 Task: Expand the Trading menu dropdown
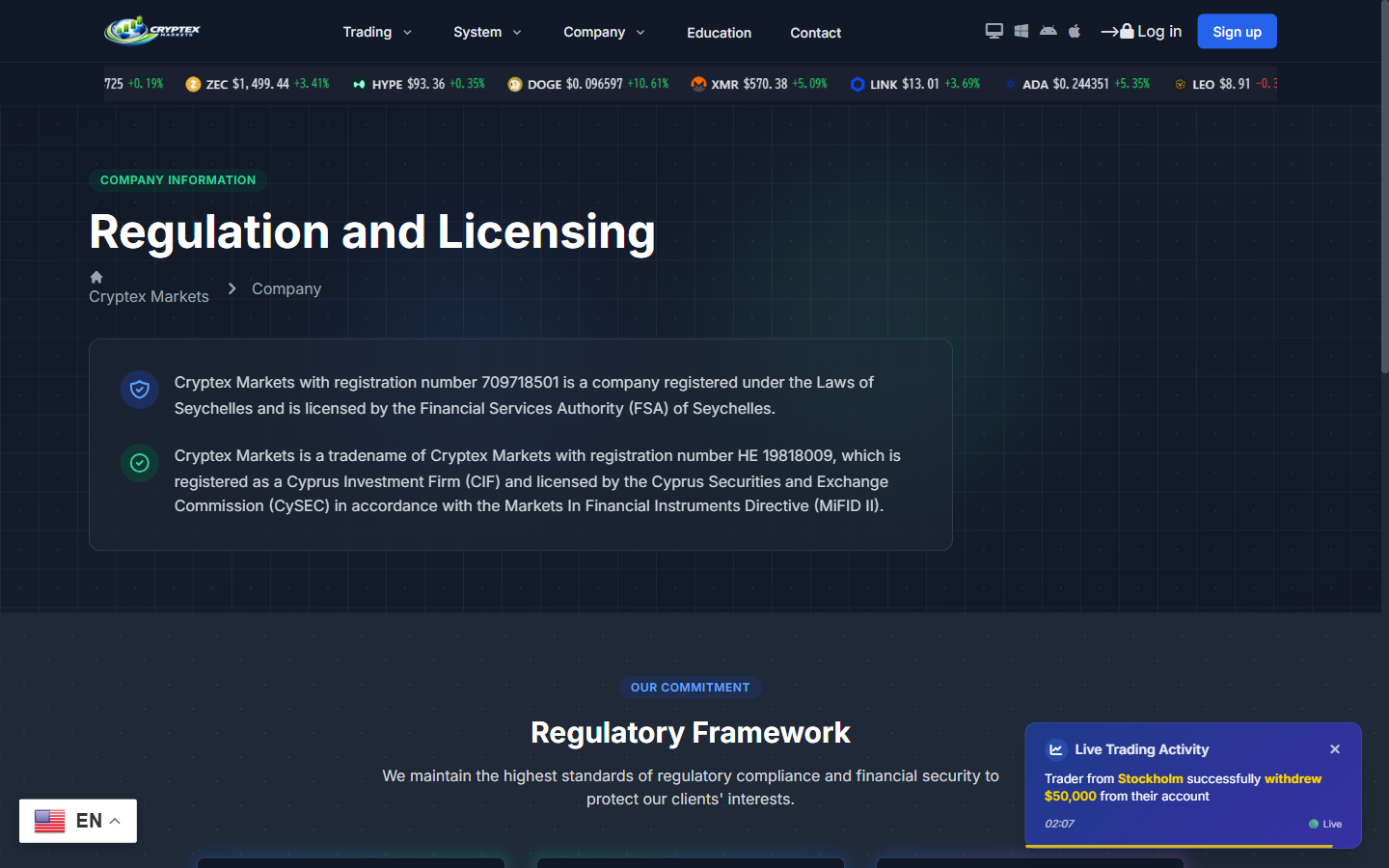pyautogui.click(x=377, y=32)
